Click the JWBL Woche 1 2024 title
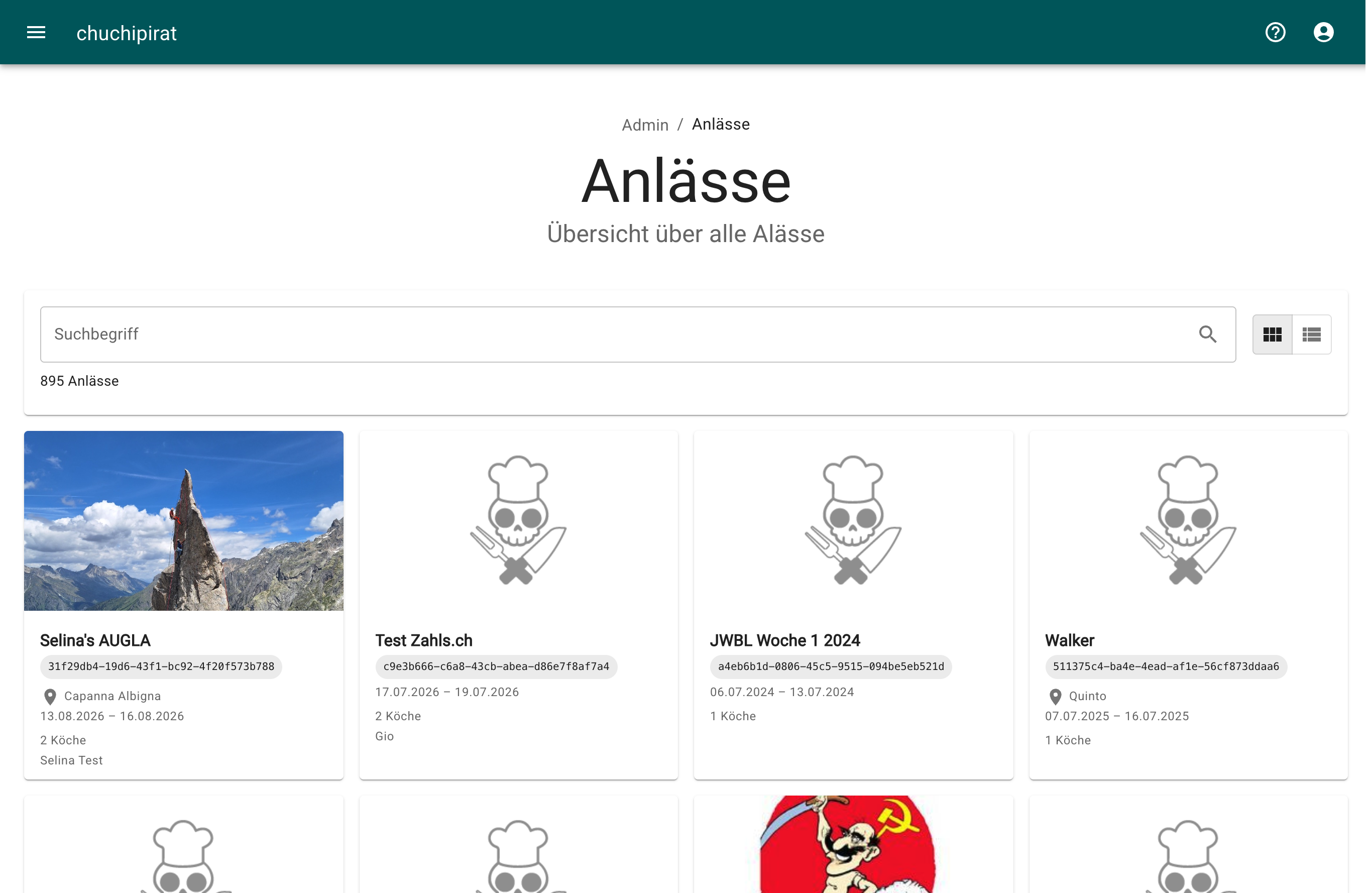This screenshot has height=893, width=1372. 784,640
